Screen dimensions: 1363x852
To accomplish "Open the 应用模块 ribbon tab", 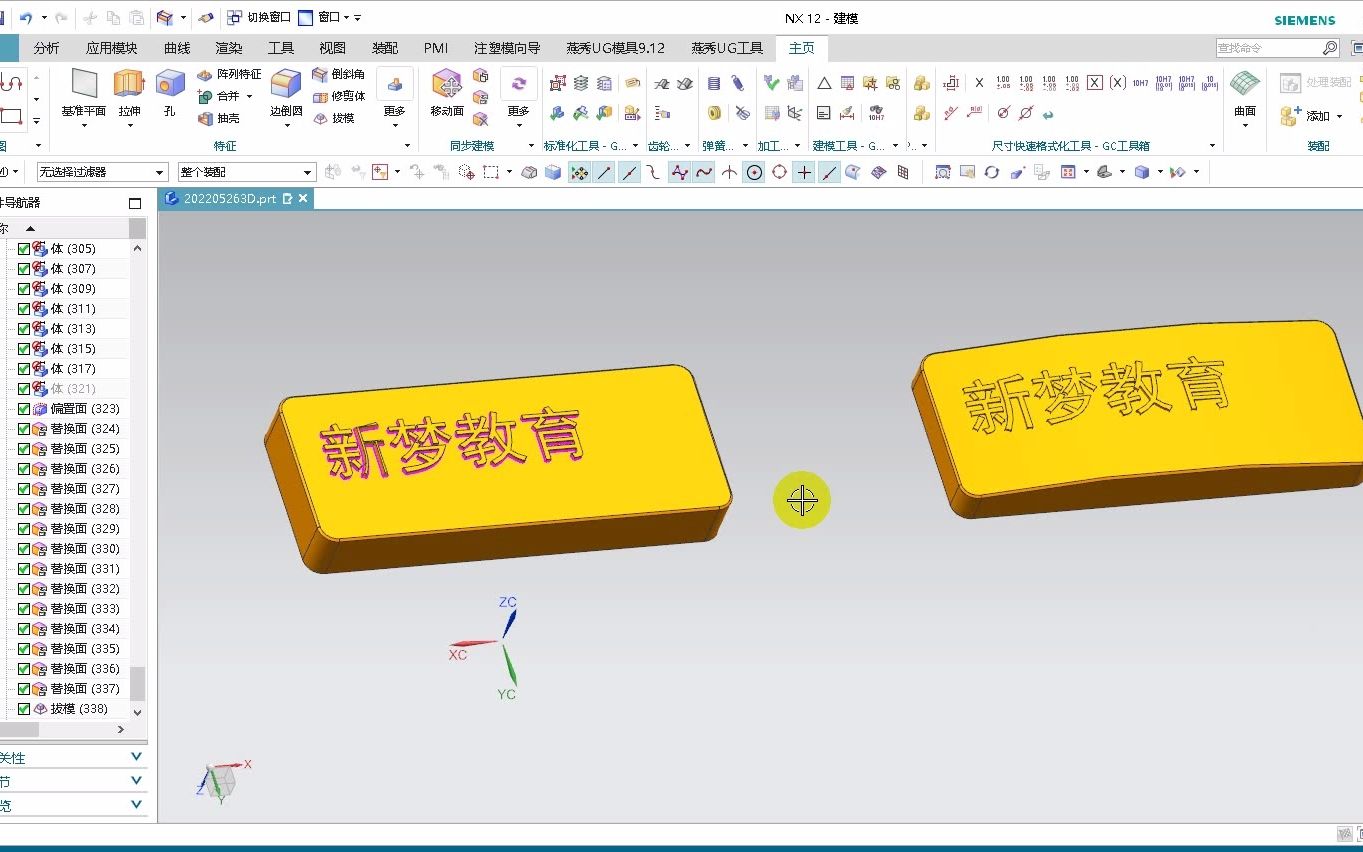I will pyautogui.click(x=111, y=48).
